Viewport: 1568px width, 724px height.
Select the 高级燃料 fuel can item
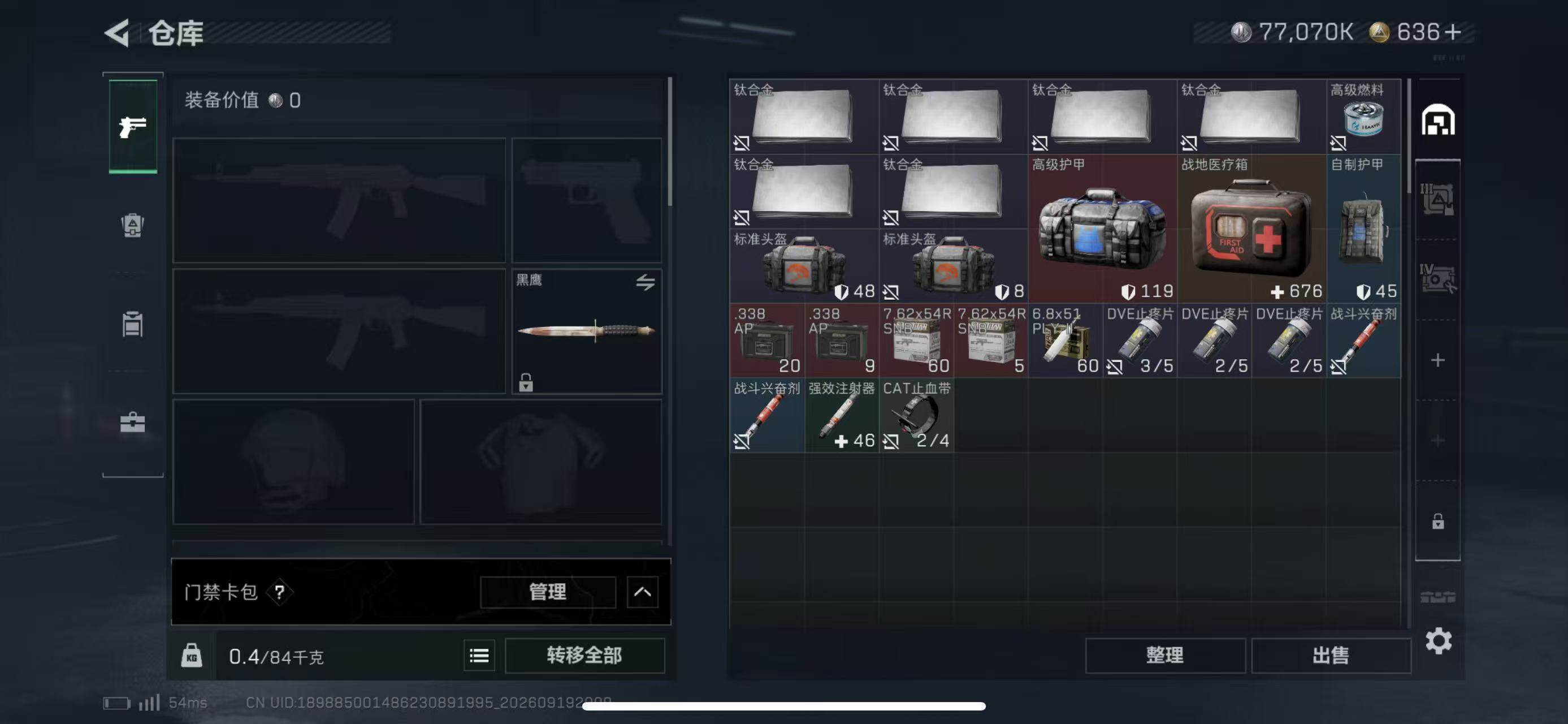click(1363, 117)
